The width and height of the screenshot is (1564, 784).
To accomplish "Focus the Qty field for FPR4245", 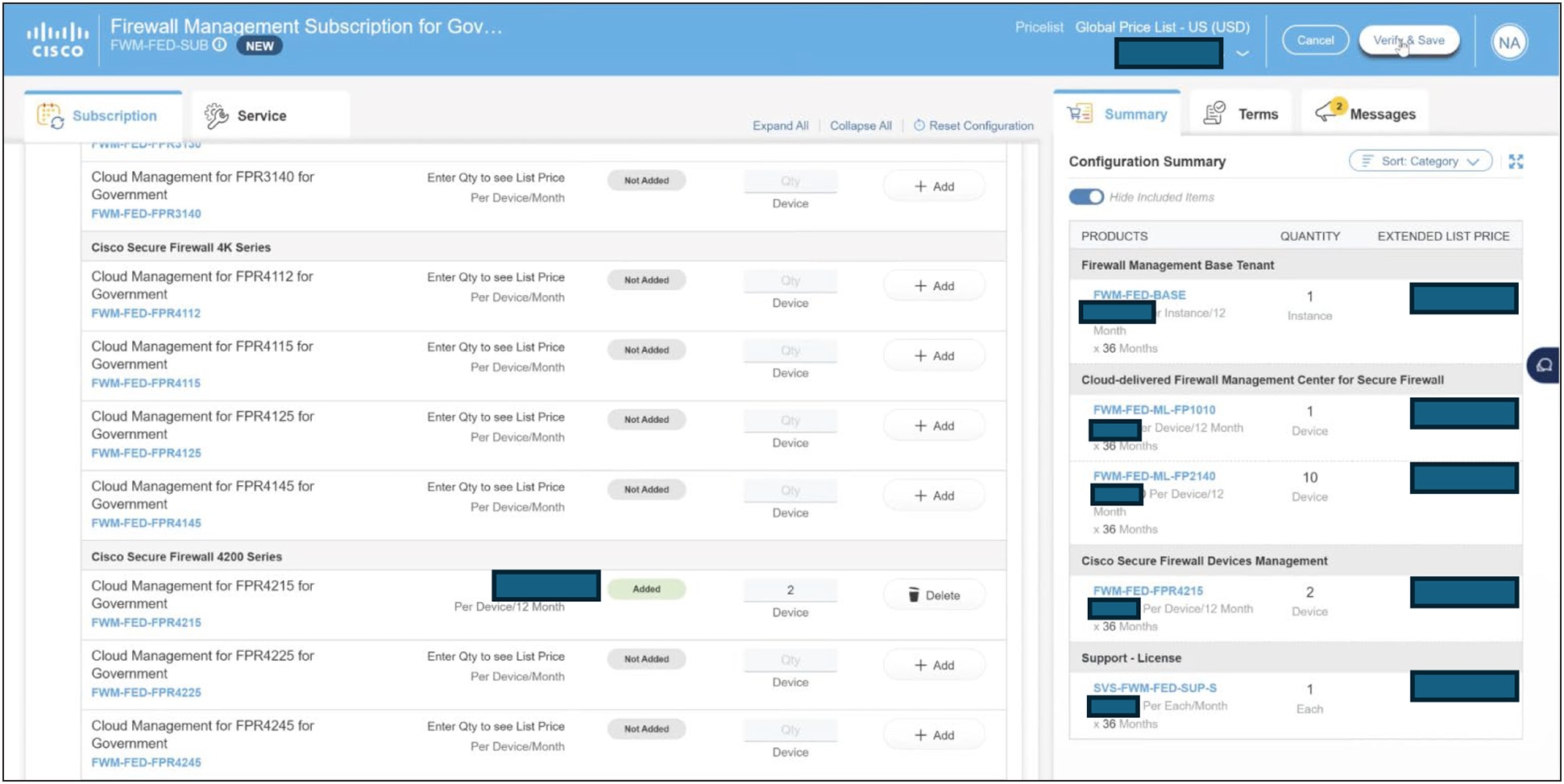I will click(x=790, y=731).
